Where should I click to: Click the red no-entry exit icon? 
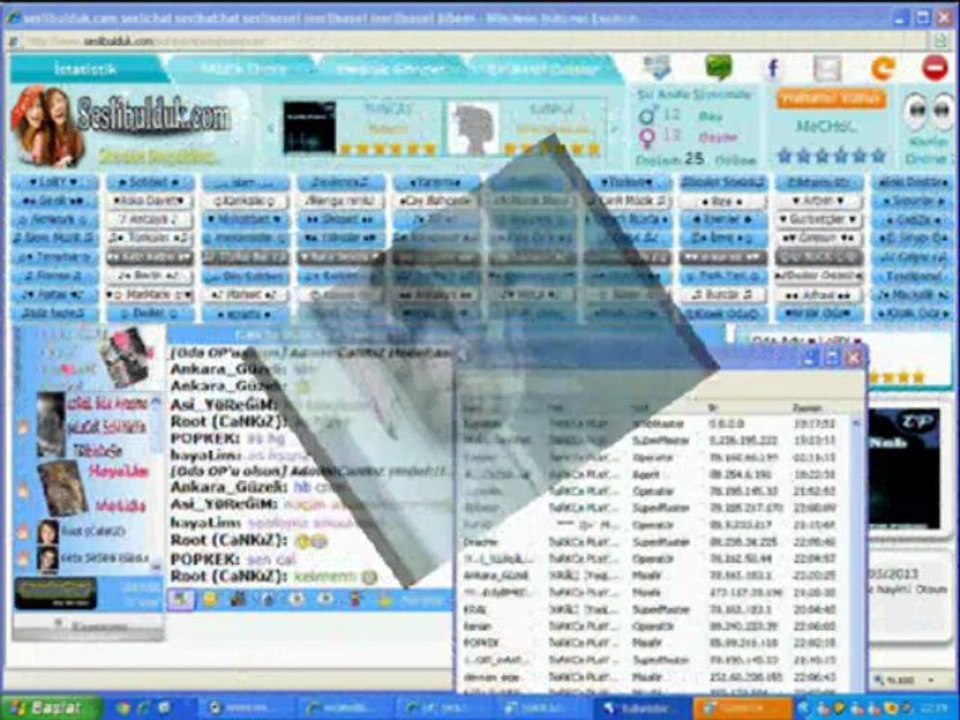pyautogui.click(x=935, y=67)
